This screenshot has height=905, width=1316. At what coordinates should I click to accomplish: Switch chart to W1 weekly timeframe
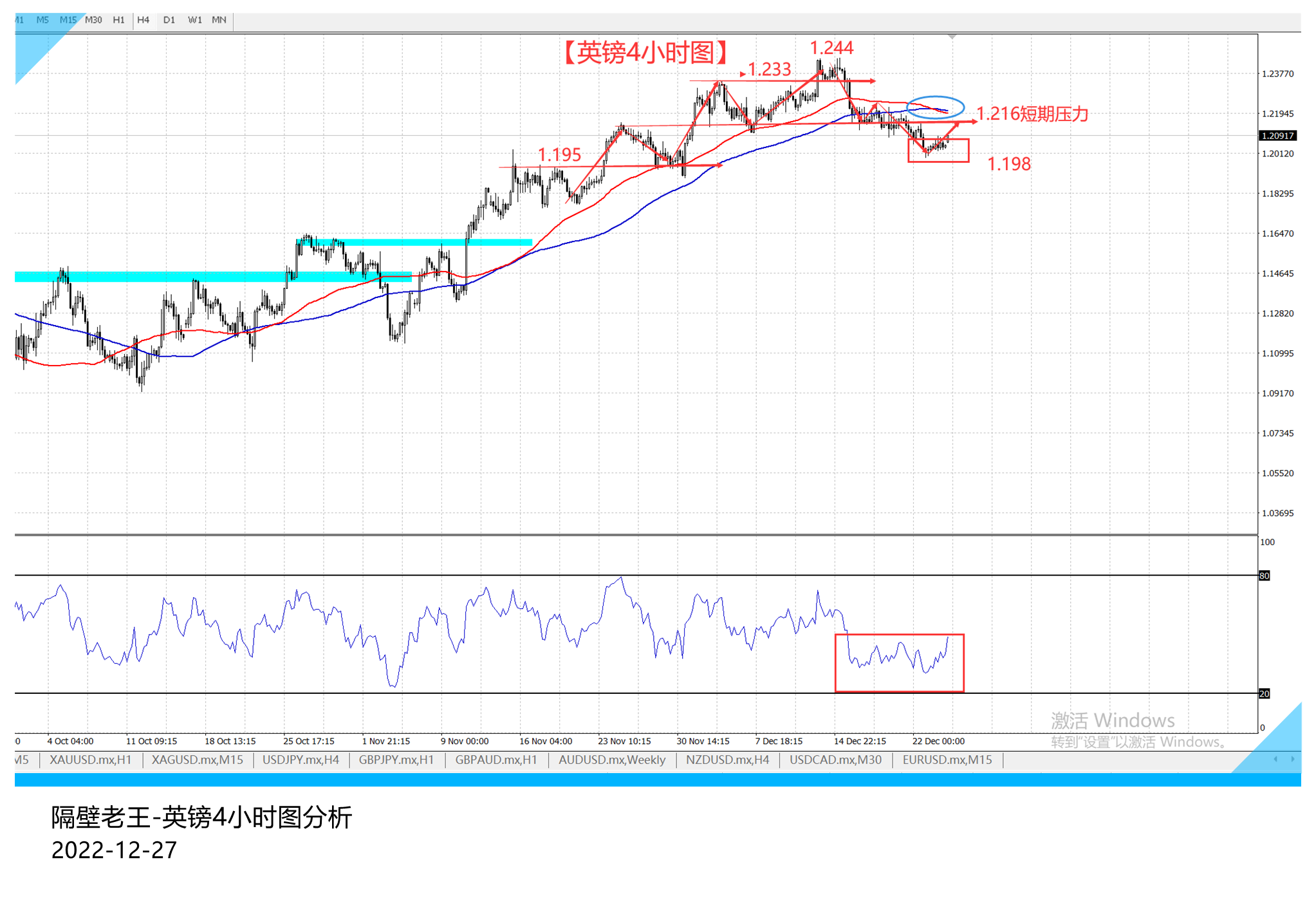[194, 20]
